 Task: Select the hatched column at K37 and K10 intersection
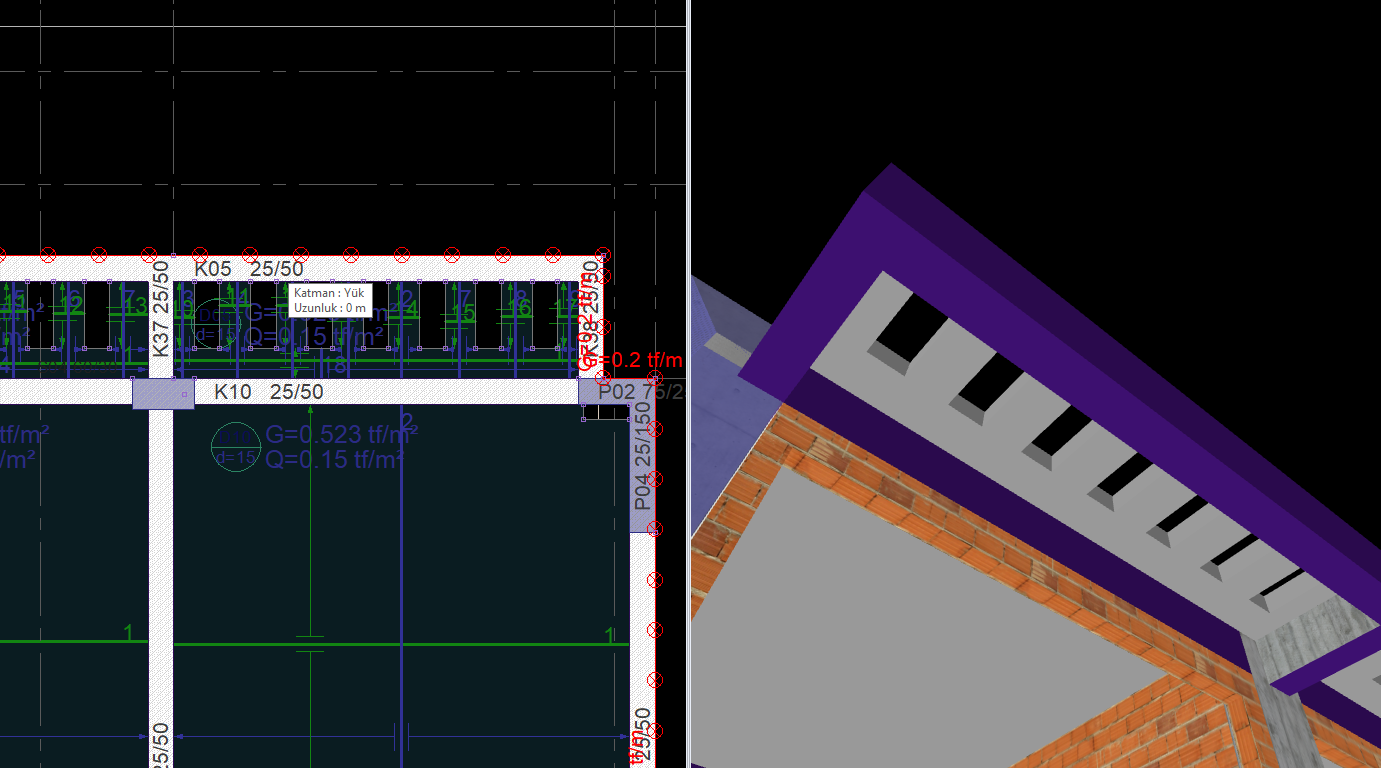coord(164,393)
